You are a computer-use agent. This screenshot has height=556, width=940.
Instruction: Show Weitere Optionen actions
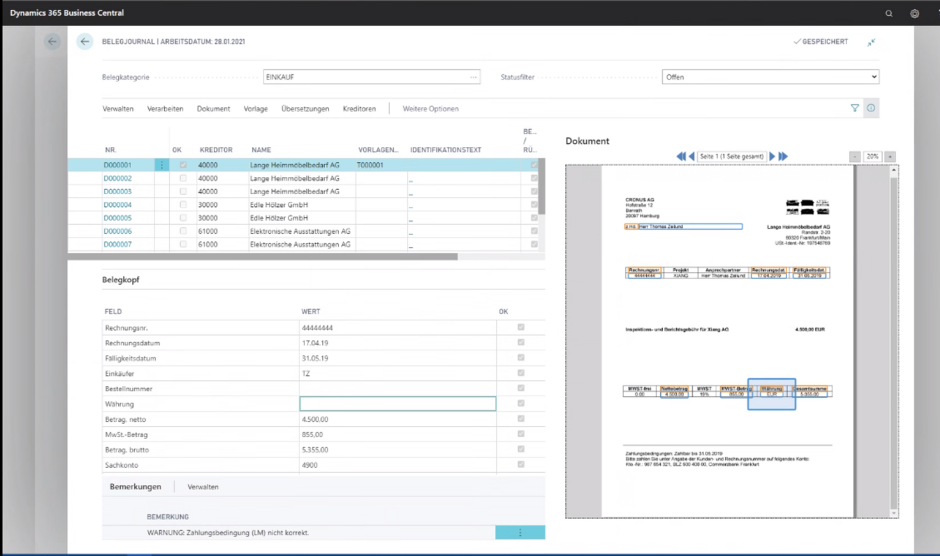tap(430, 108)
